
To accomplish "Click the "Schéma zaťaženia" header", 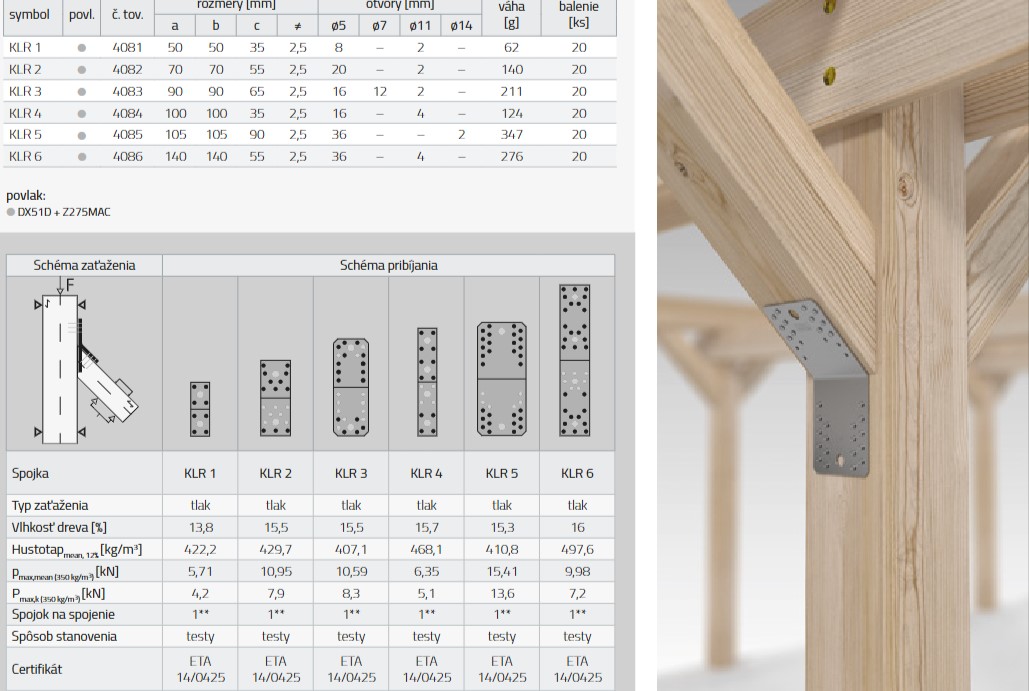I will pyautogui.click(x=84, y=265).
